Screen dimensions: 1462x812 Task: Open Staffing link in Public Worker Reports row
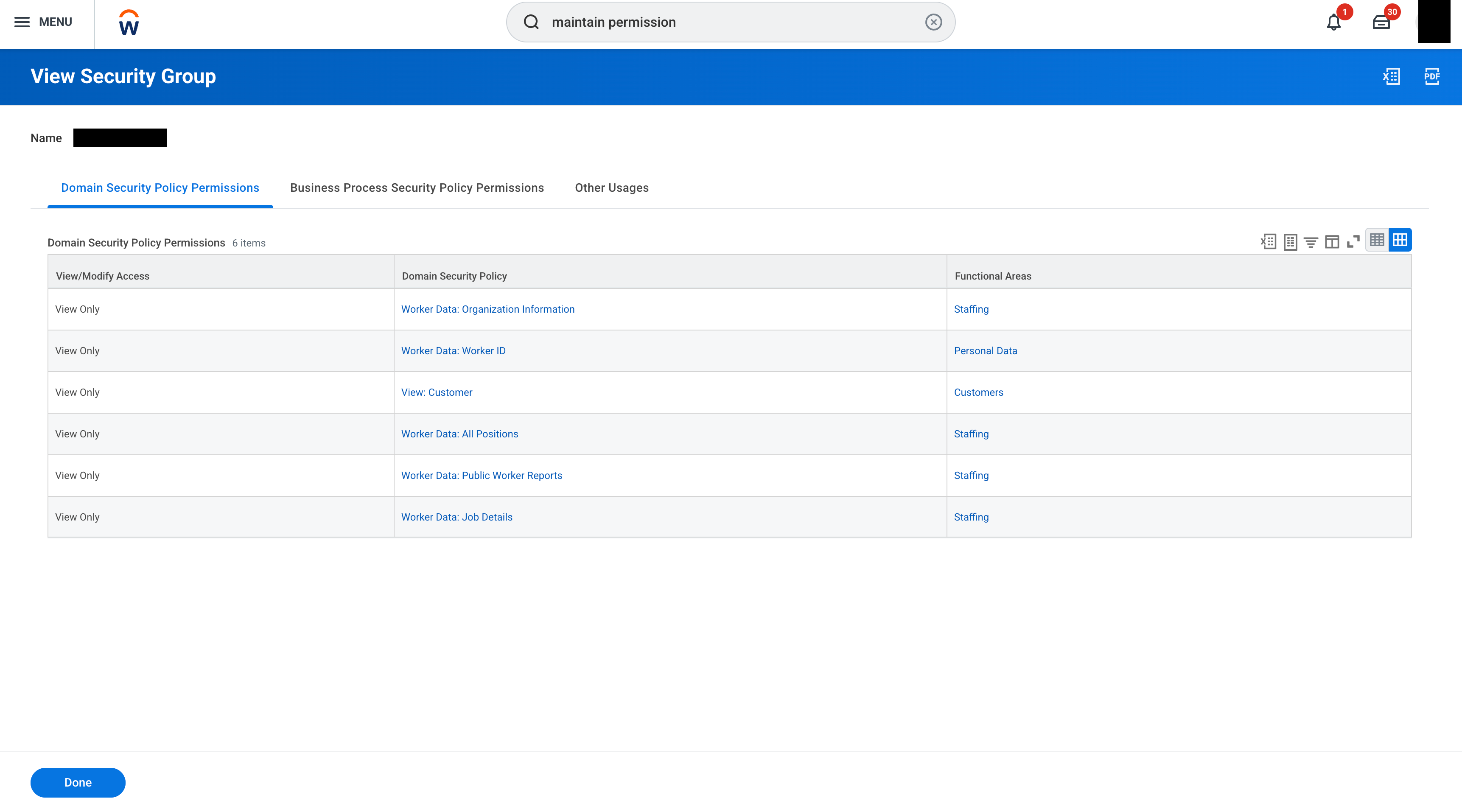(x=972, y=476)
